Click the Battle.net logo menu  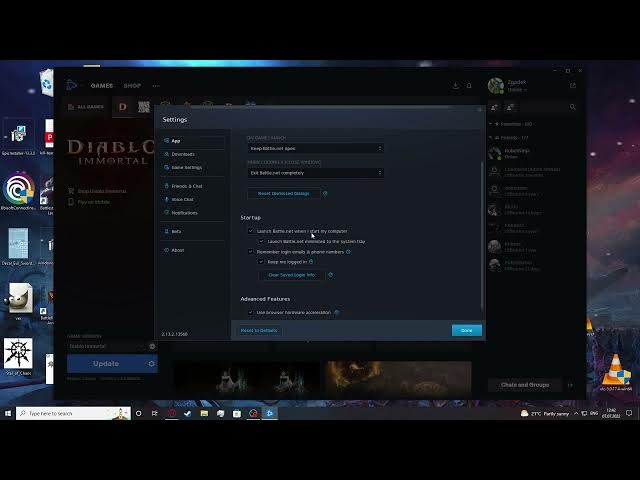(x=71, y=85)
